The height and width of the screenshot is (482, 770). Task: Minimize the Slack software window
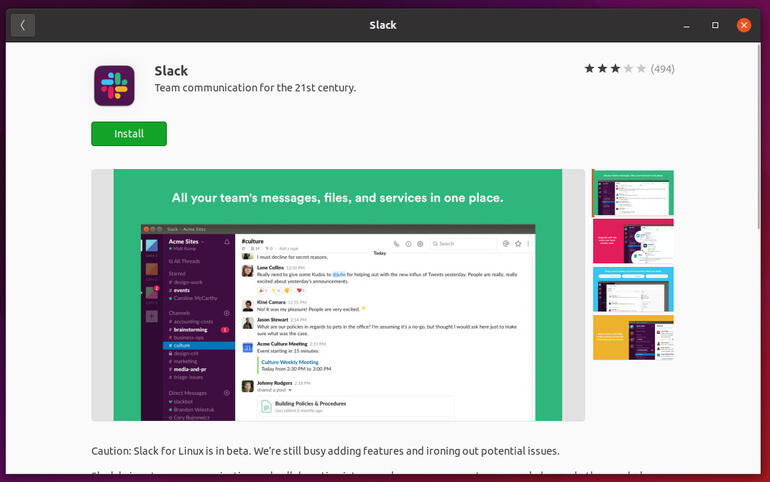pos(687,25)
